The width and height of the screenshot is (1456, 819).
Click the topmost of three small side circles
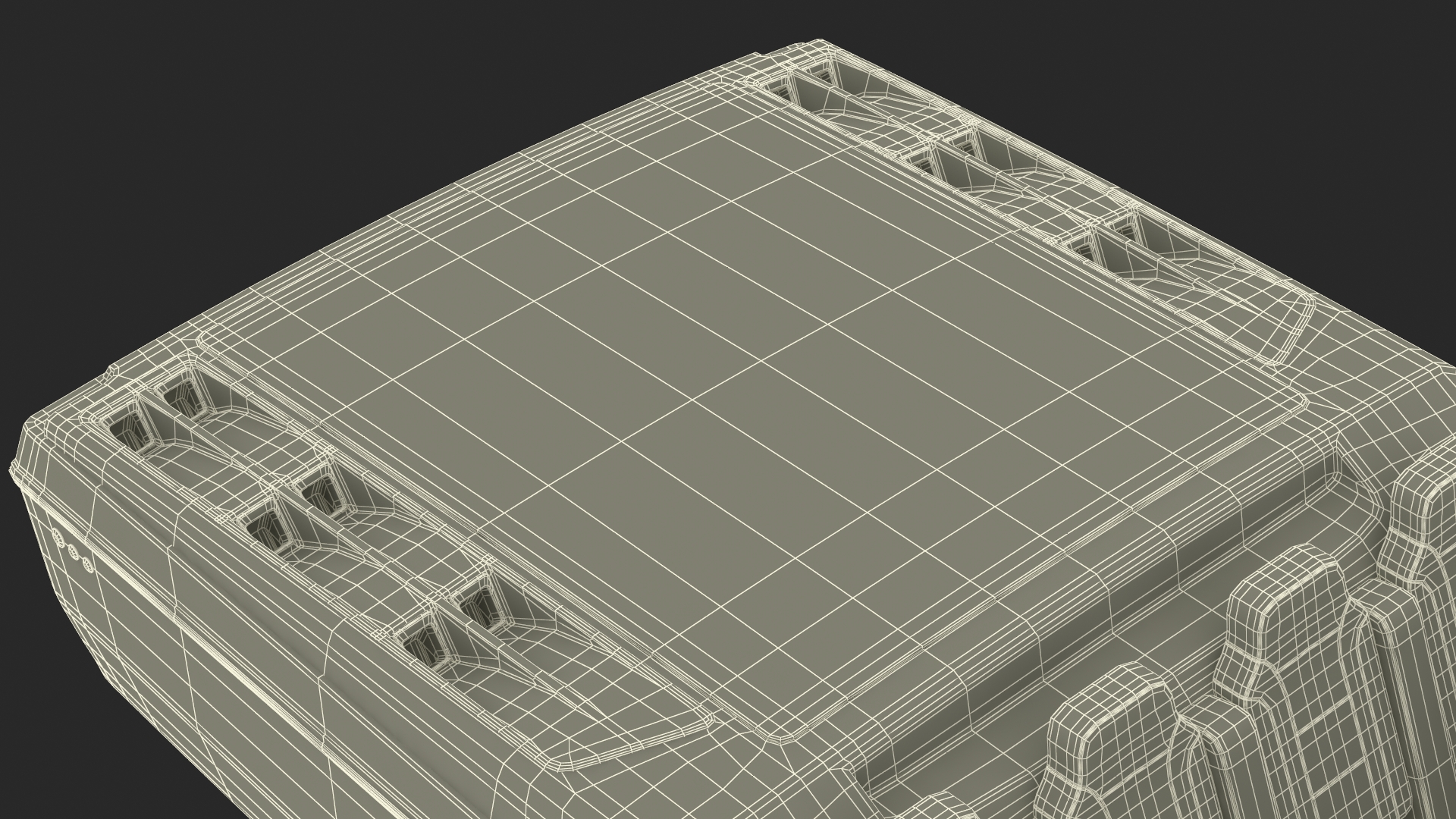pos(59,539)
